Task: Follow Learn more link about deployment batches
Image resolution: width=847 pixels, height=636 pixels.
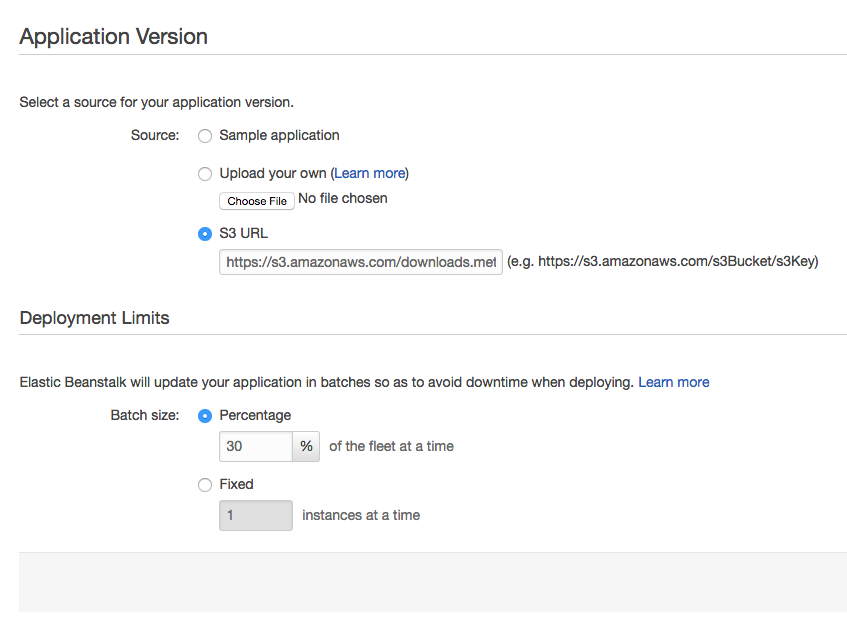Action: click(x=674, y=382)
